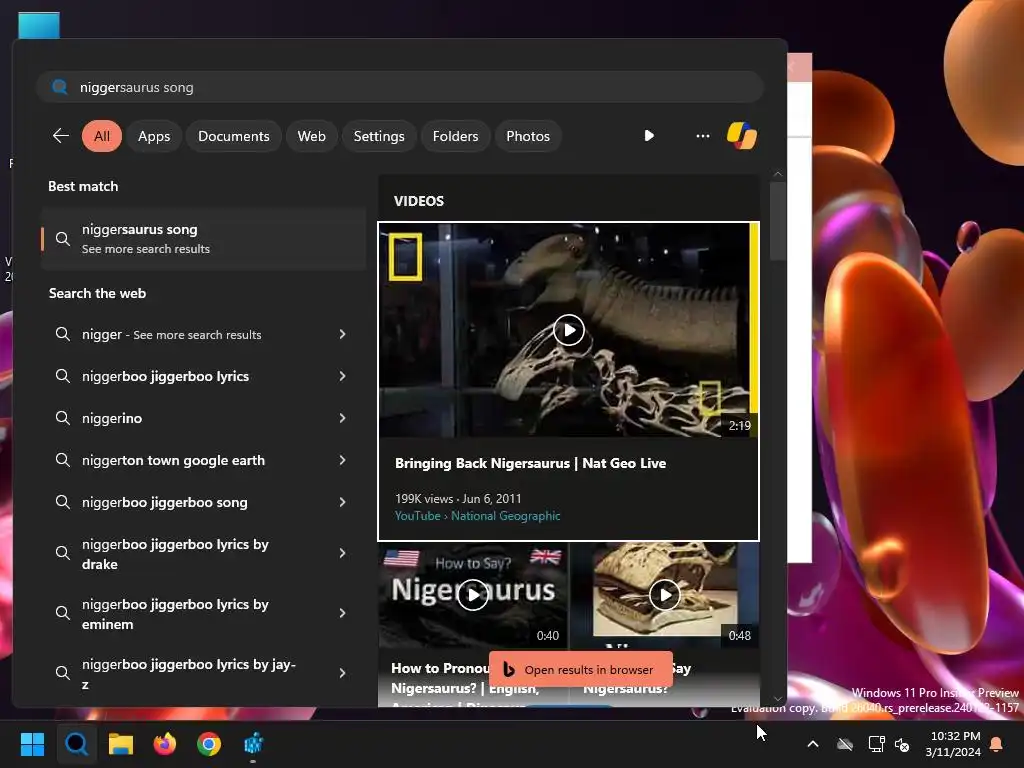
Task: Switch to the Photos filter tab
Action: point(528,136)
